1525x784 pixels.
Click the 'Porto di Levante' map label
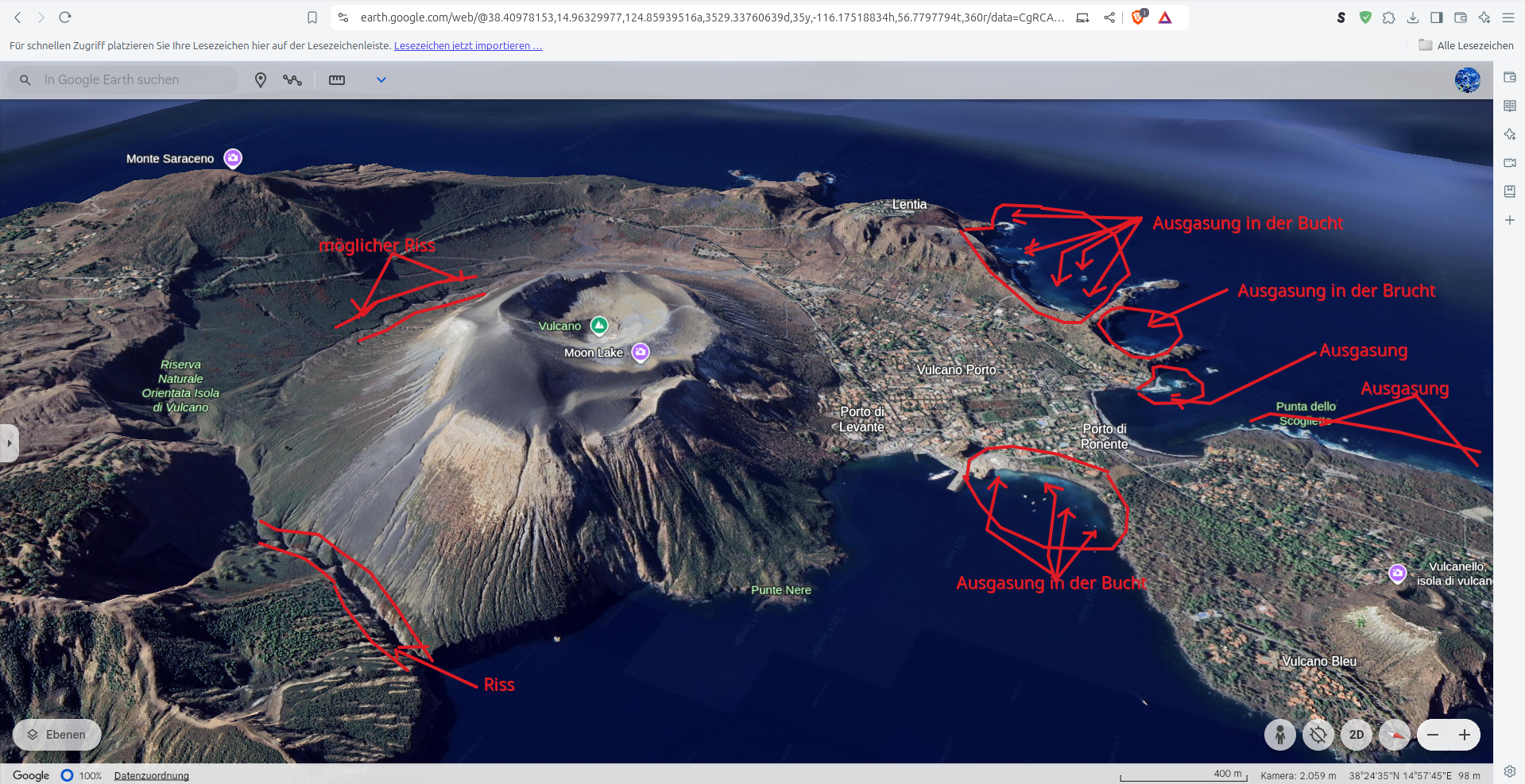tap(862, 419)
